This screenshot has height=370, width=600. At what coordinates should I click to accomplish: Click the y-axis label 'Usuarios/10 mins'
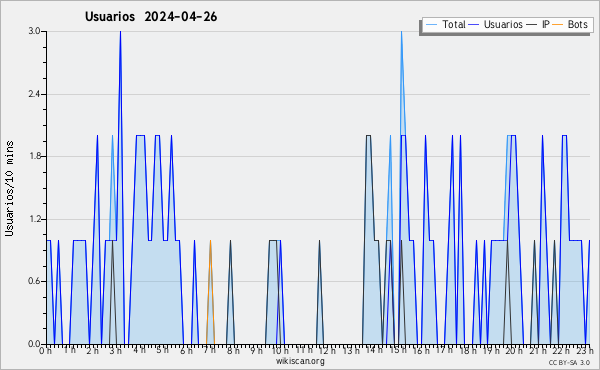[9, 188]
